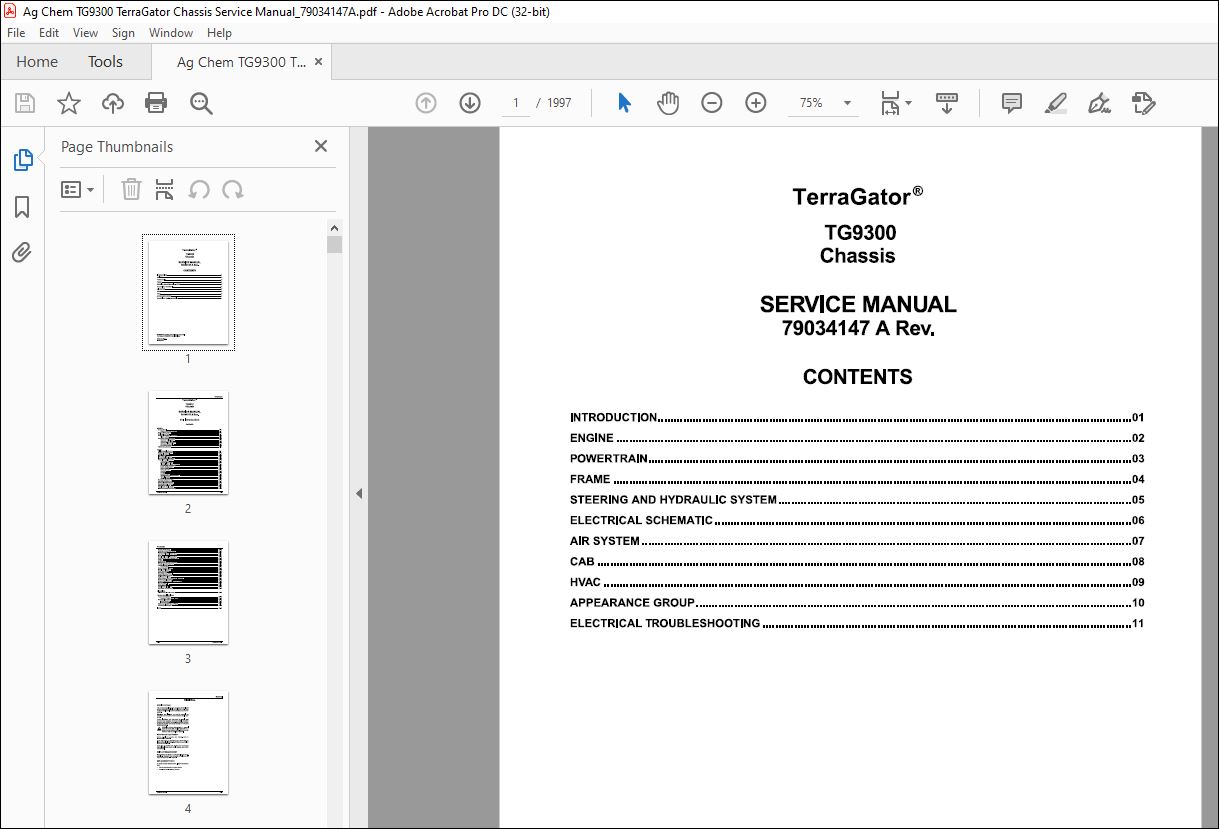Rotate page clockwise icon
Image resolution: width=1219 pixels, height=829 pixels.
tap(233, 189)
